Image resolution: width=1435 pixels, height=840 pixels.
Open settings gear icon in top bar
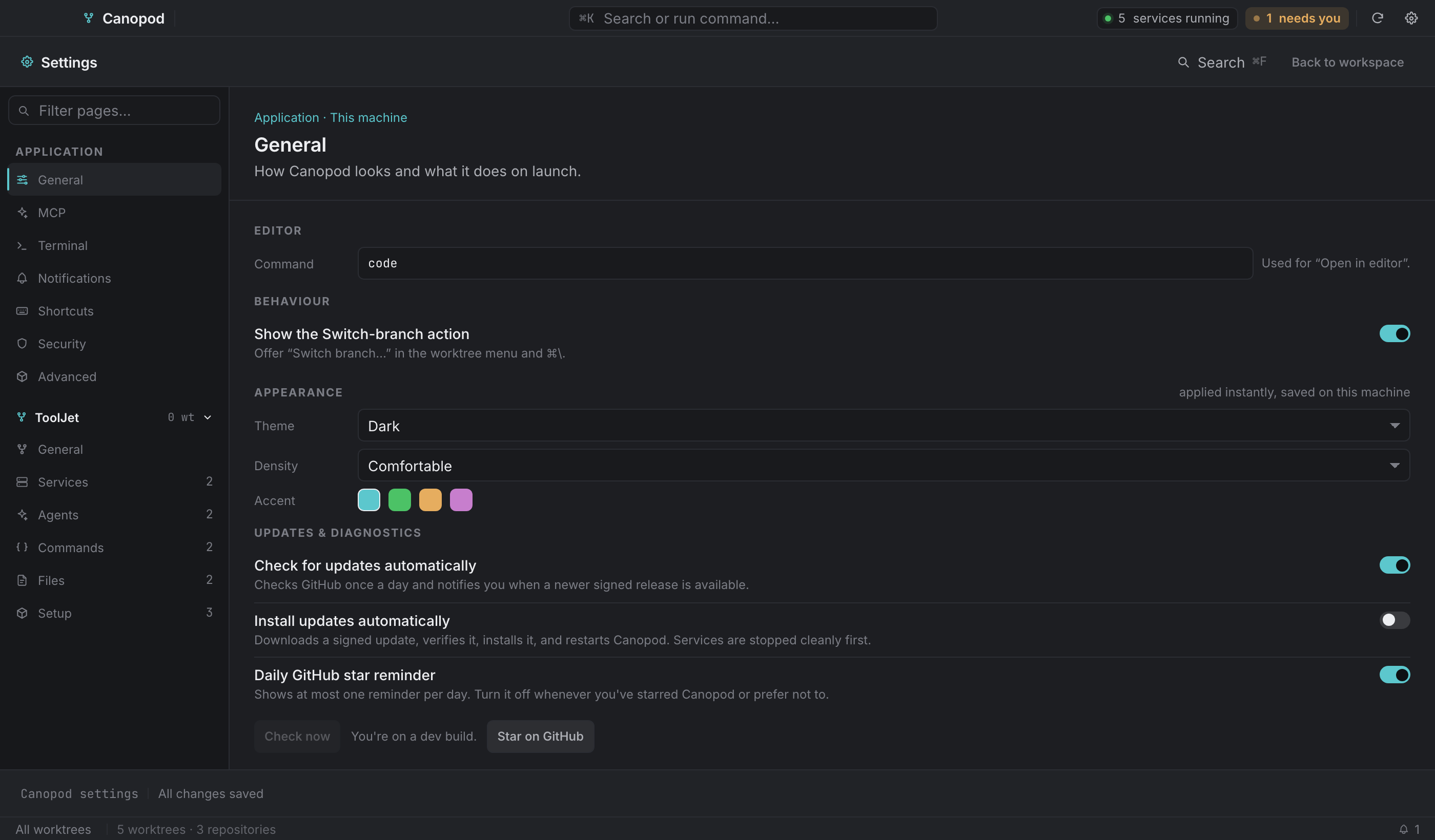[x=1410, y=18]
